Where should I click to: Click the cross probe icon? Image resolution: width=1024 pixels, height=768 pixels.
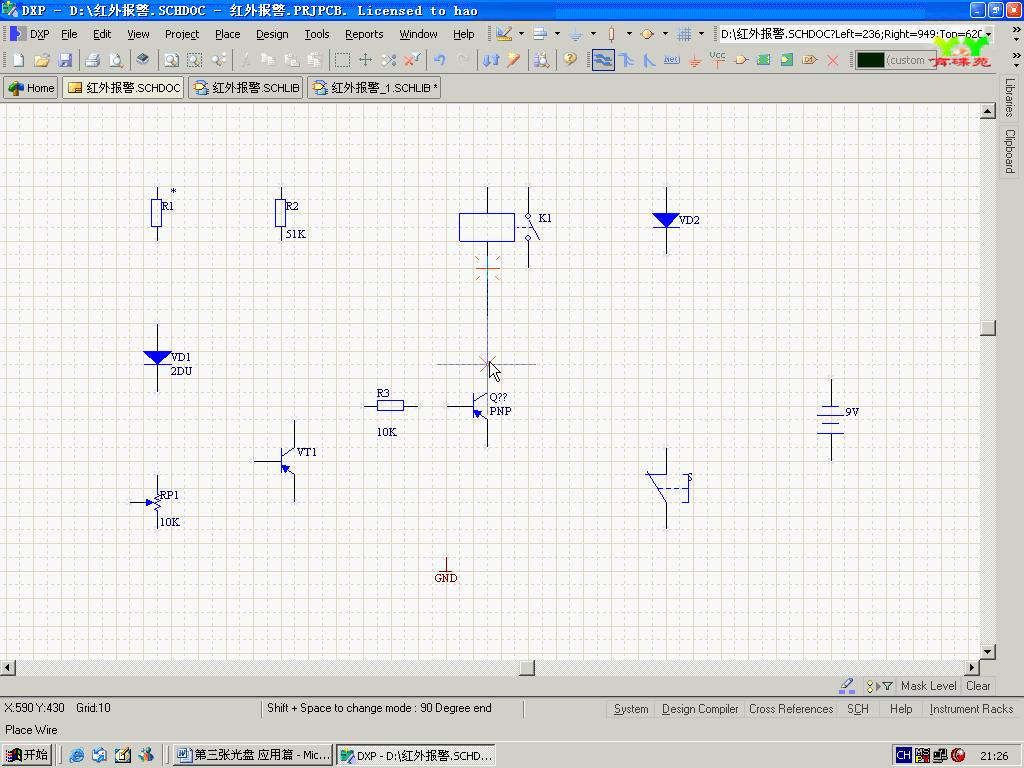(514, 60)
